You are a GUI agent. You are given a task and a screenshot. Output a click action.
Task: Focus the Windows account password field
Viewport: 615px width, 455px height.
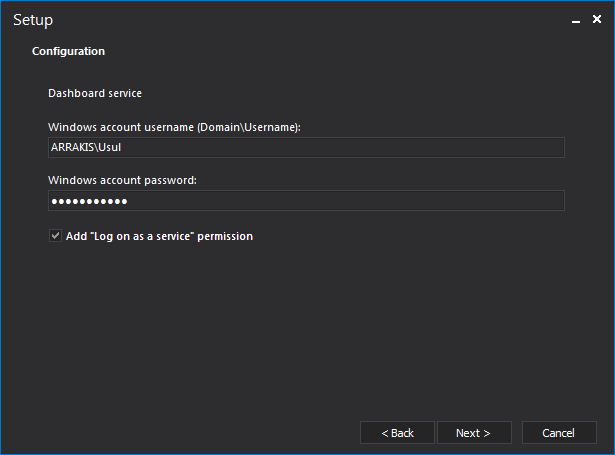pyautogui.click(x=306, y=201)
